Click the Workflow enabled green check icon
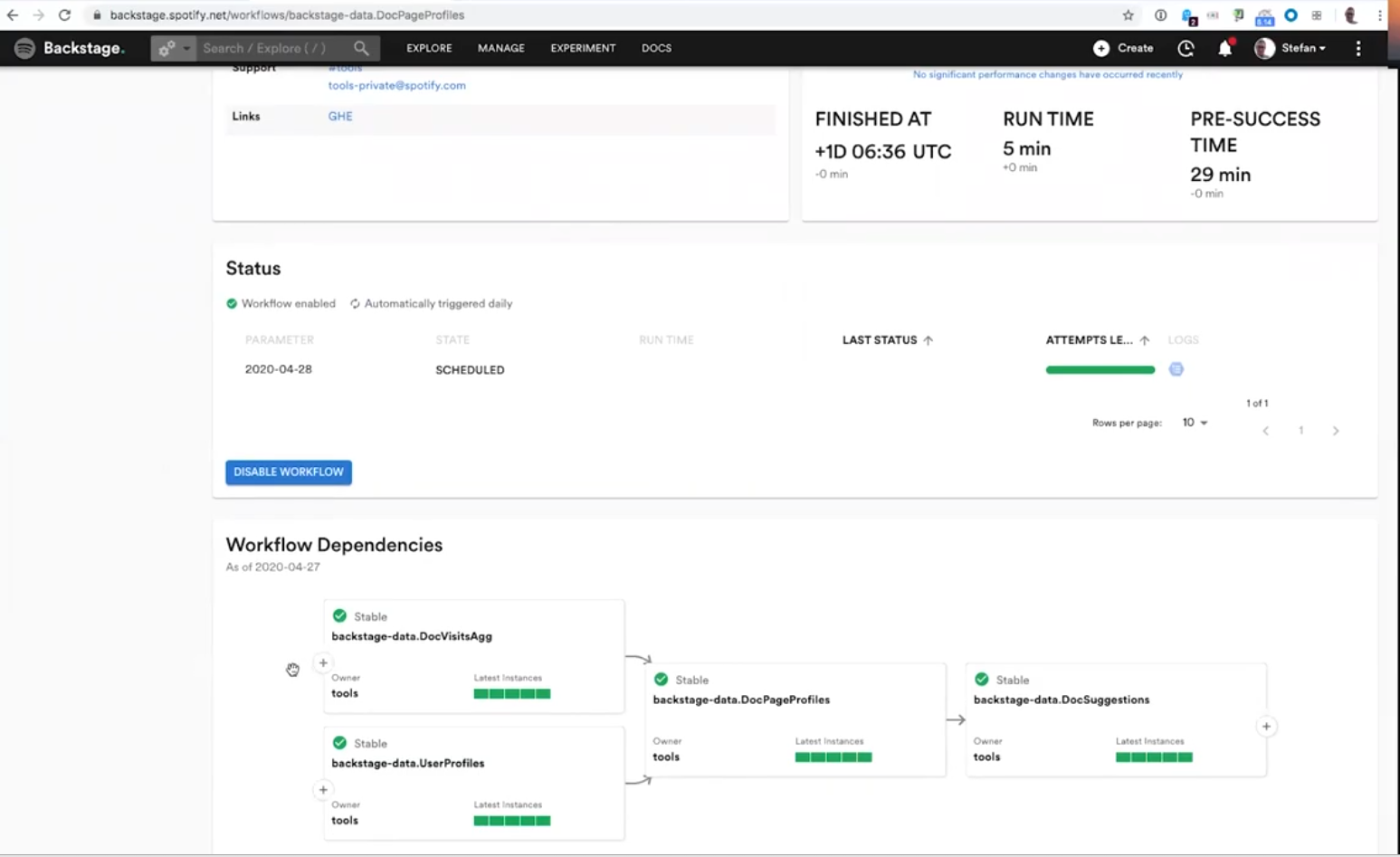Viewport: 1400px width, 857px height. (x=232, y=304)
